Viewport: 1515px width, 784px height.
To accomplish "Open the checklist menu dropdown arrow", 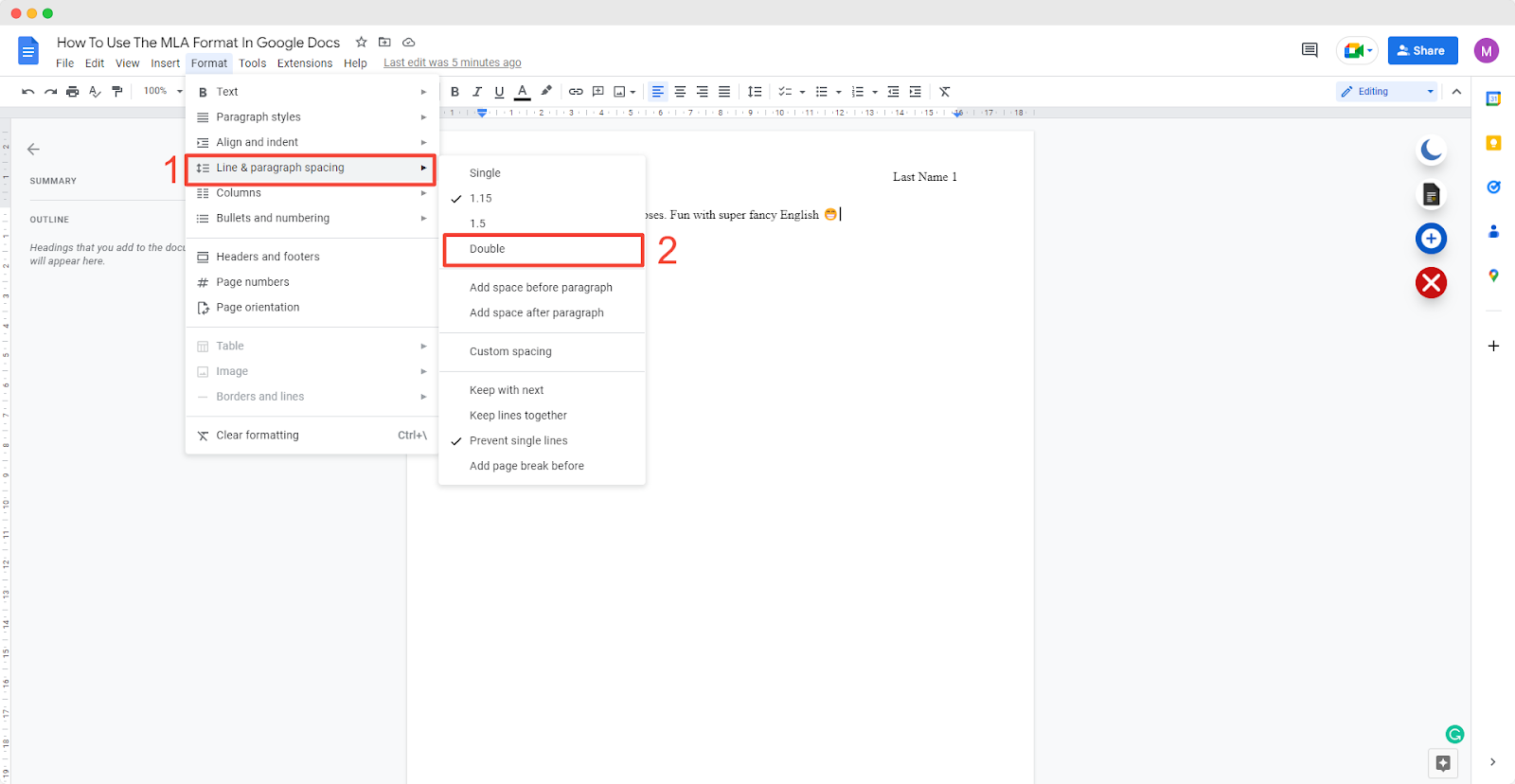I will click(802, 92).
